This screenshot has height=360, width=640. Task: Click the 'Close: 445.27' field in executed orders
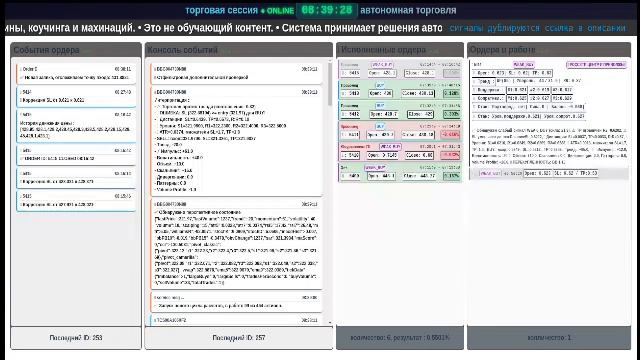(419, 176)
